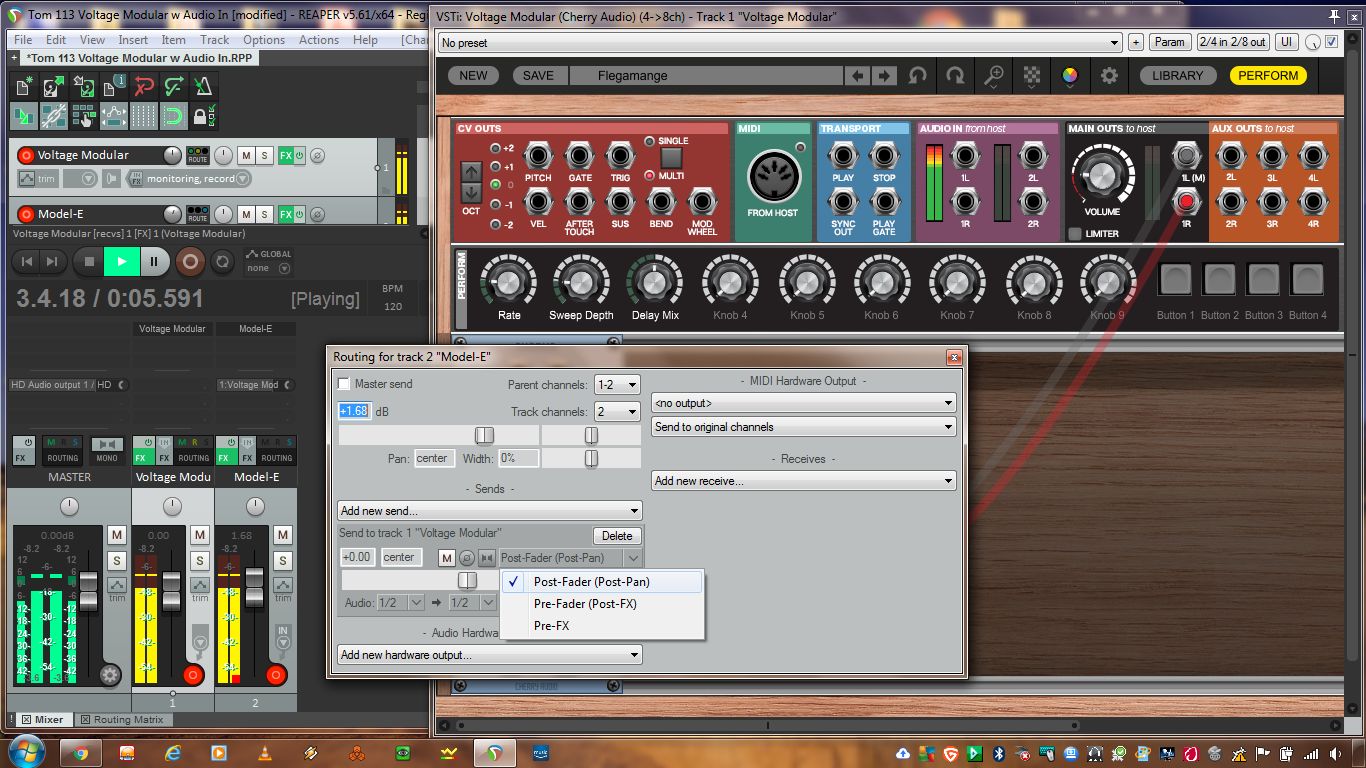Screen dimensions: 1366x768
Task: Click the Stop transport button
Action: (89, 261)
